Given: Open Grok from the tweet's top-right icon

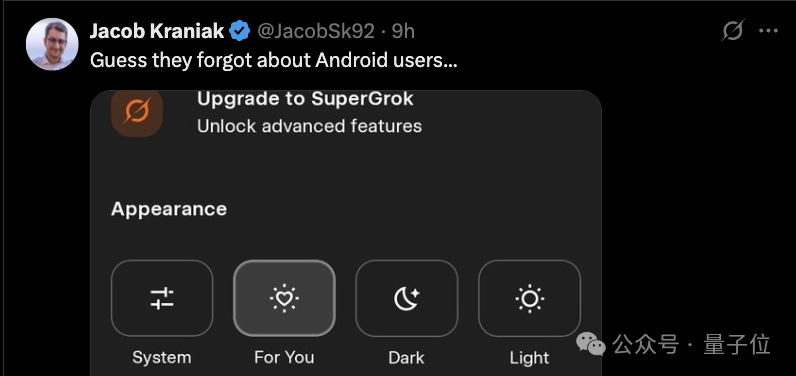Looking at the screenshot, I should 733,31.
